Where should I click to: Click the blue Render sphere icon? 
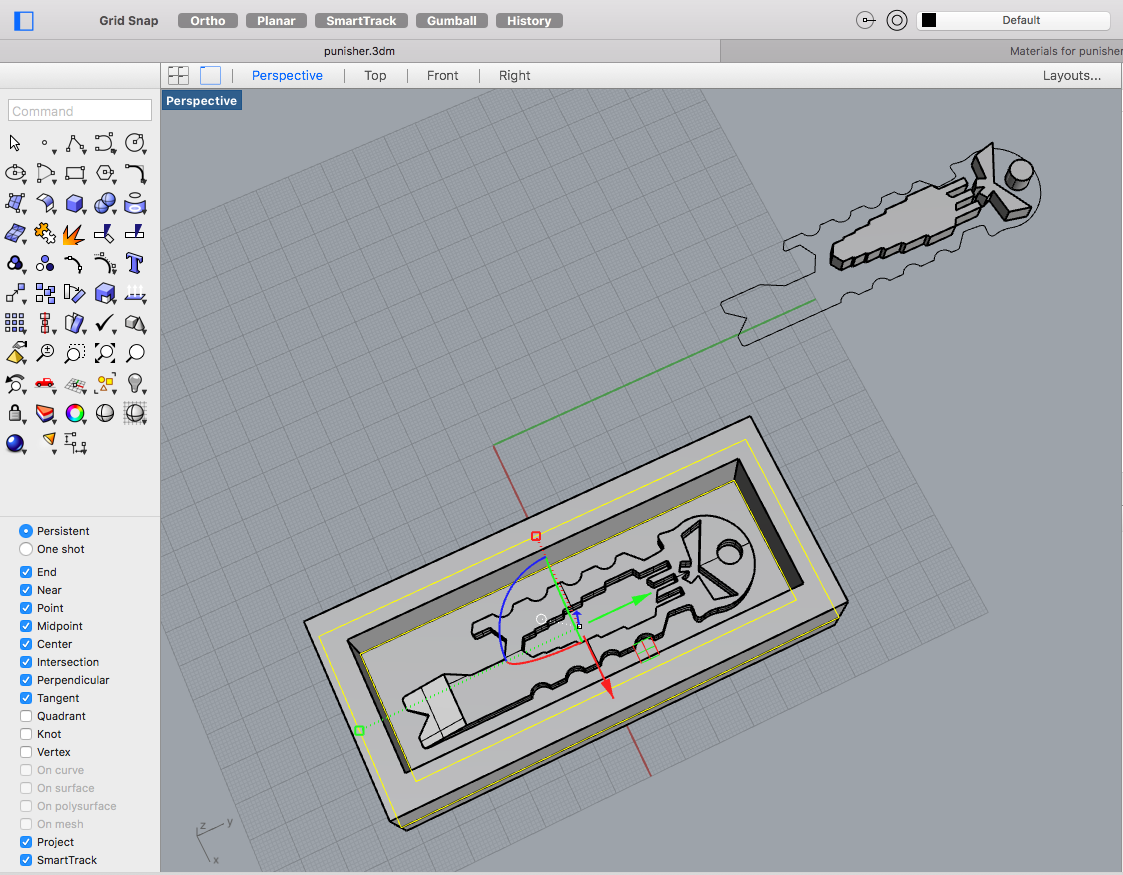coord(15,444)
